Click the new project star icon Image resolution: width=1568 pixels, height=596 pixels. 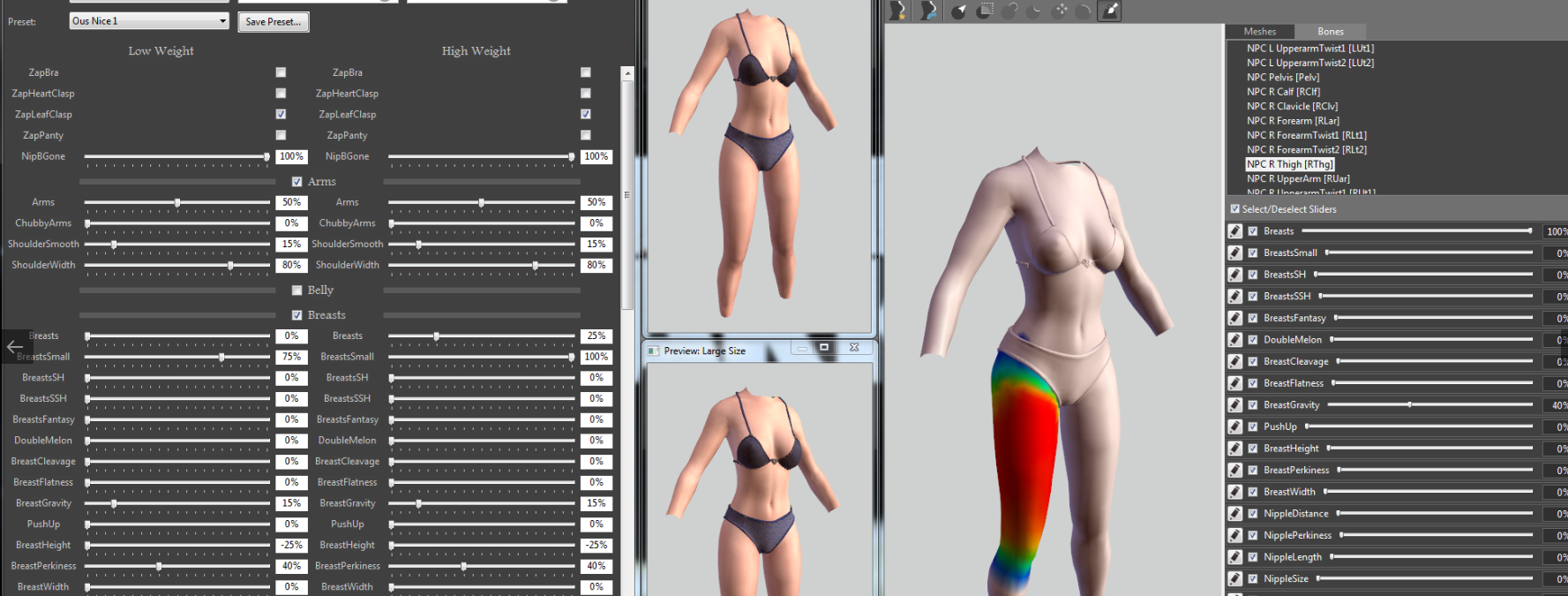[898, 11]
